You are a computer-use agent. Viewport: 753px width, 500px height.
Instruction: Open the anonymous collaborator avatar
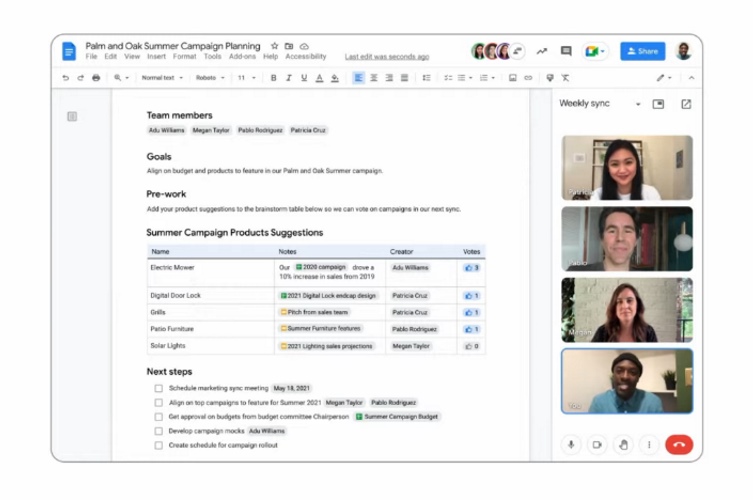pyautogui.click(x=517, y=51)
